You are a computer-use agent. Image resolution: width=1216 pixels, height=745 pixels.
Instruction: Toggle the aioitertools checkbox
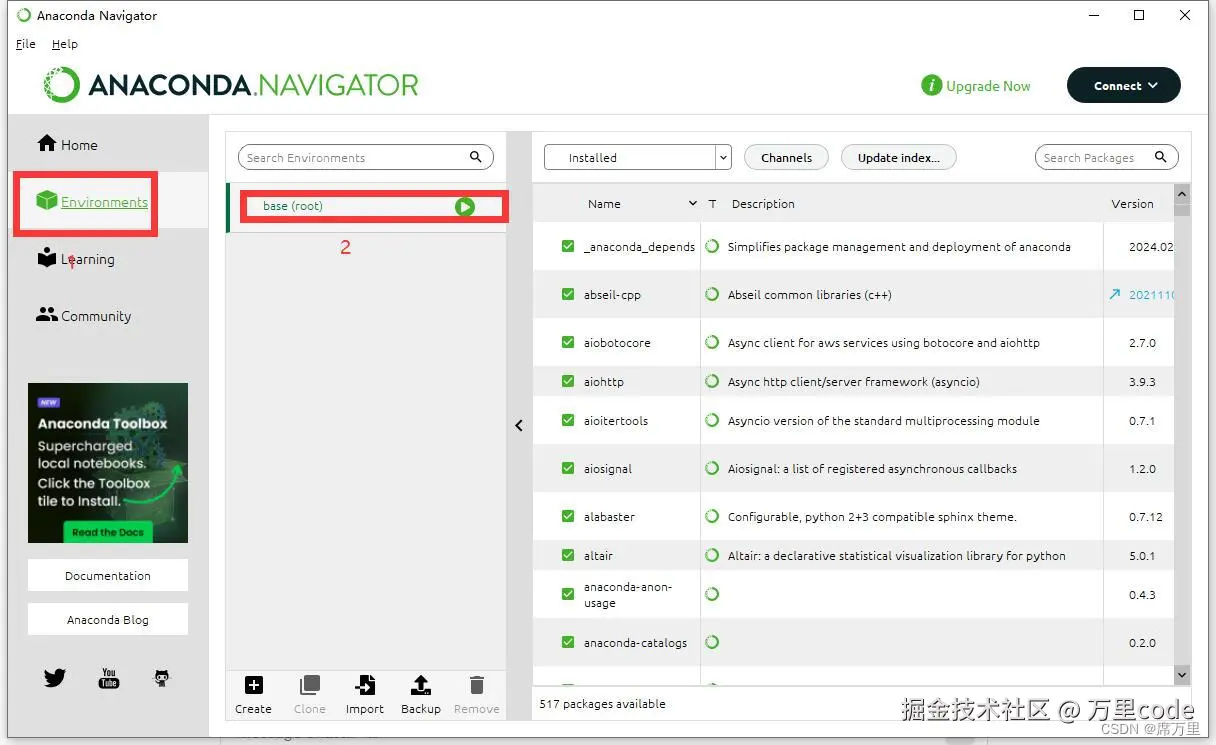[568, 420]
